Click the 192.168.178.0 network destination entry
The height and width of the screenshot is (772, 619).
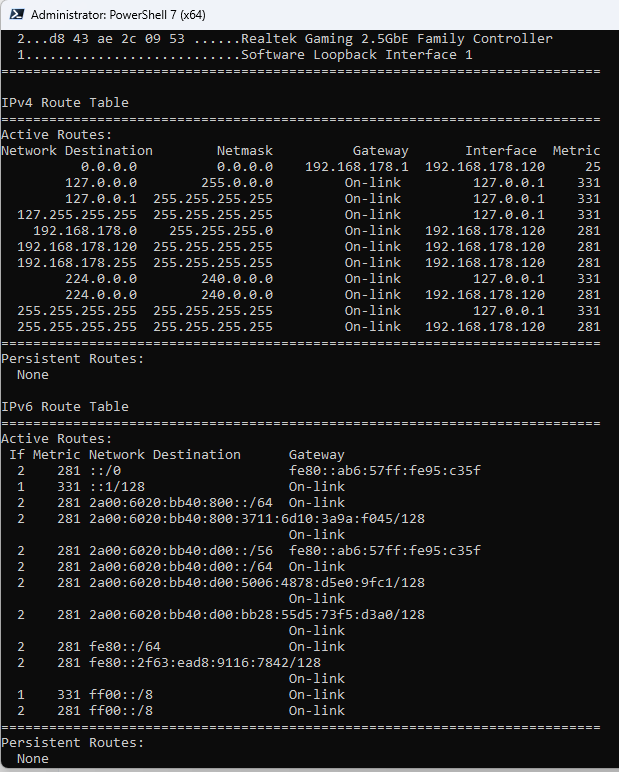pyautogui.click(x=85, y=231)
